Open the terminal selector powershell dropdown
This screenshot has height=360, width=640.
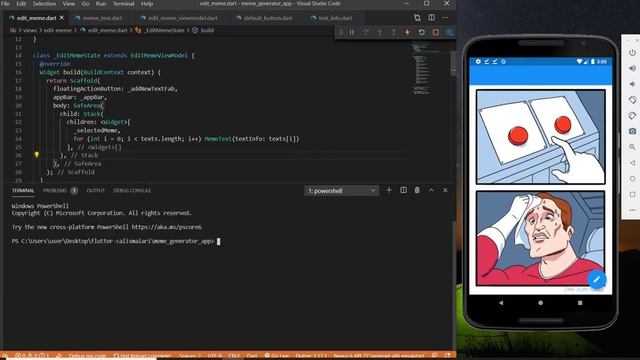pos(342,191)
